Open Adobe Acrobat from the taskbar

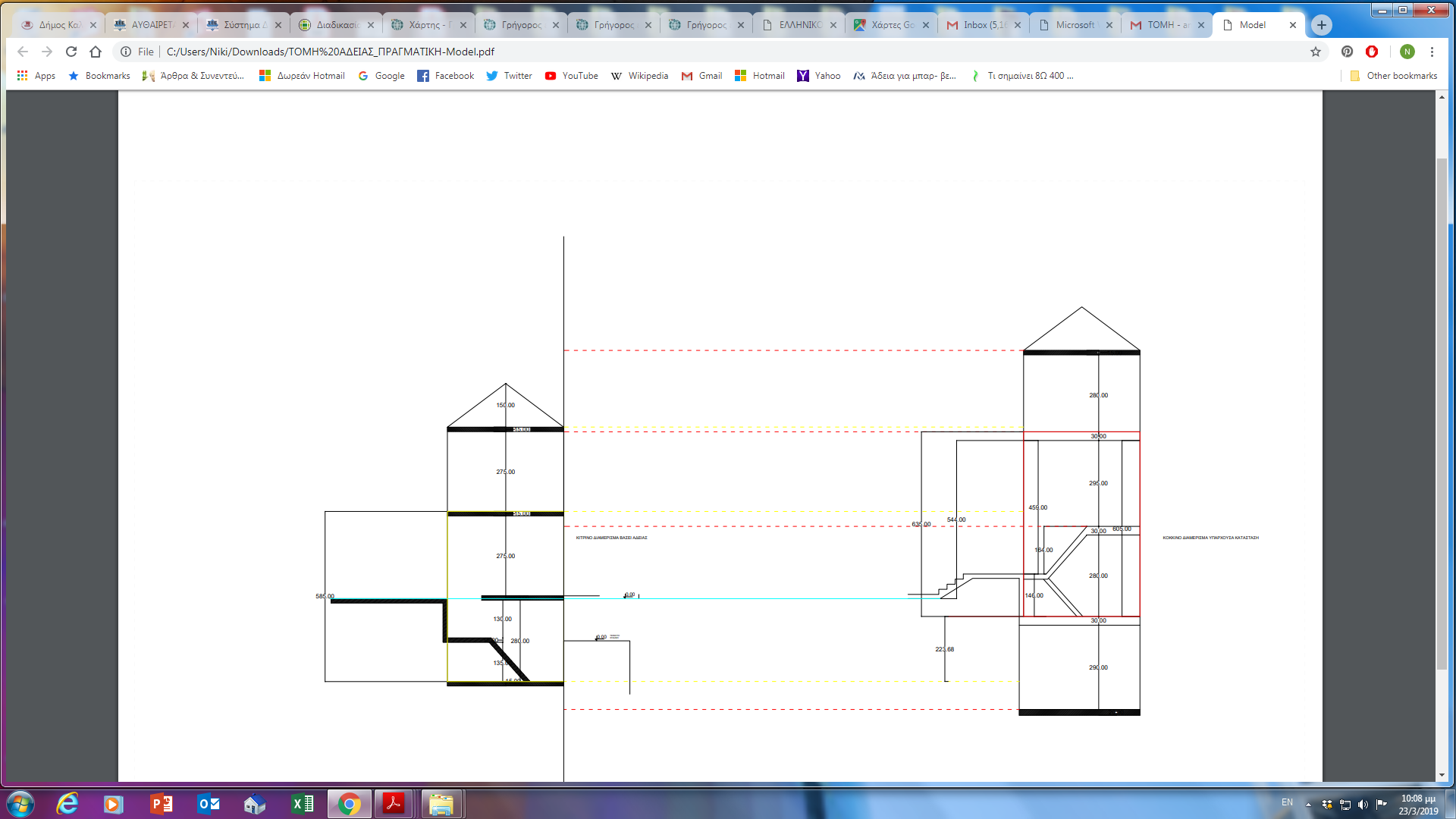(x=394, y=804)
